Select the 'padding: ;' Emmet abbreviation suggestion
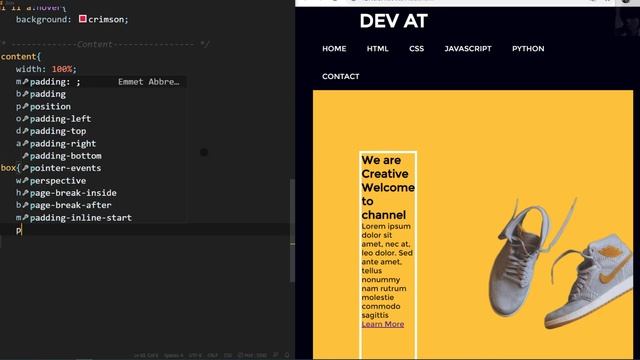The width and height of the screenshot is (640, 360). (100, 82)
